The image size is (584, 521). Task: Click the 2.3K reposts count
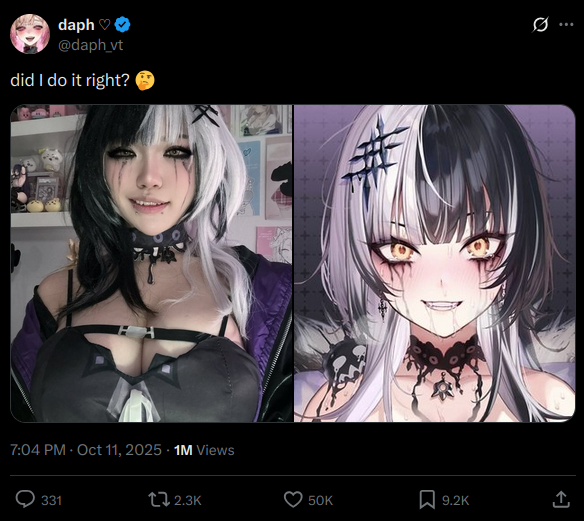click(x=188, y=500)
